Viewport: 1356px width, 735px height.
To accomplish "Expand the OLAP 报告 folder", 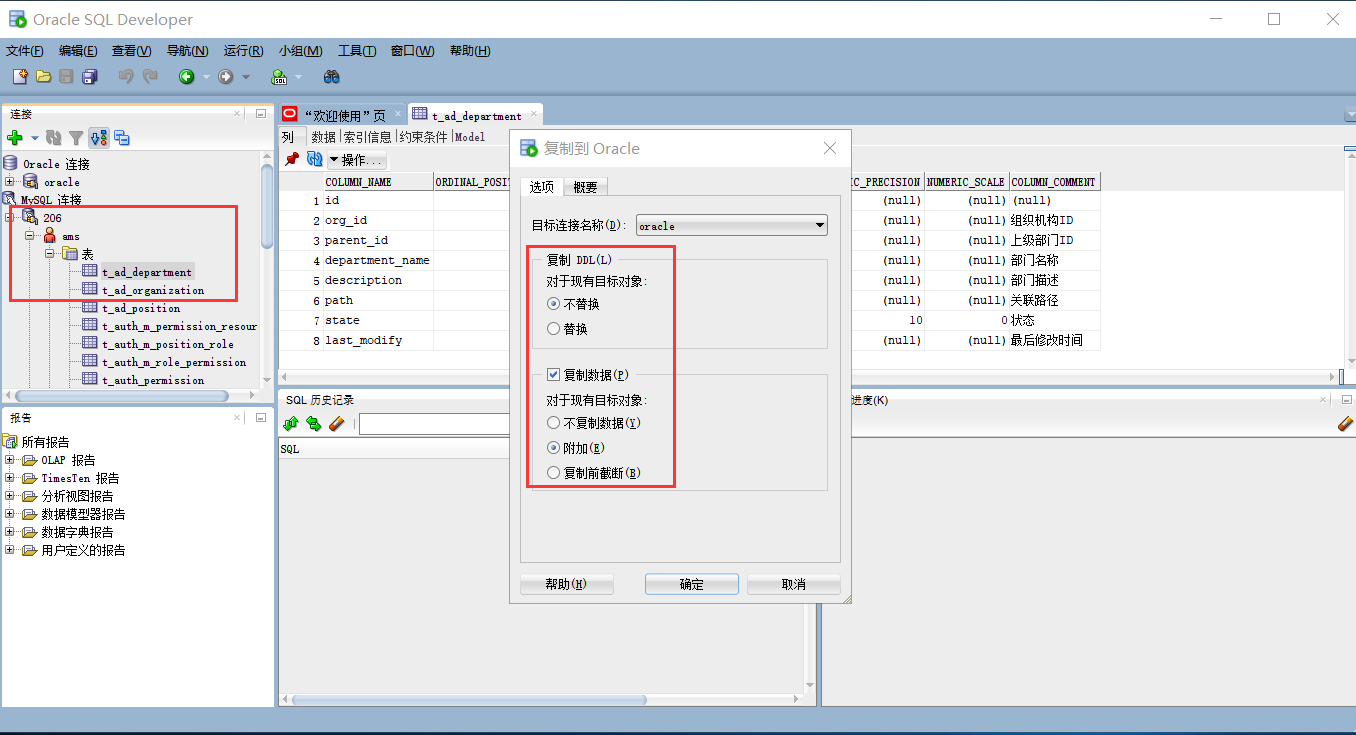I will pyautogui.click(x=10, y=460).
